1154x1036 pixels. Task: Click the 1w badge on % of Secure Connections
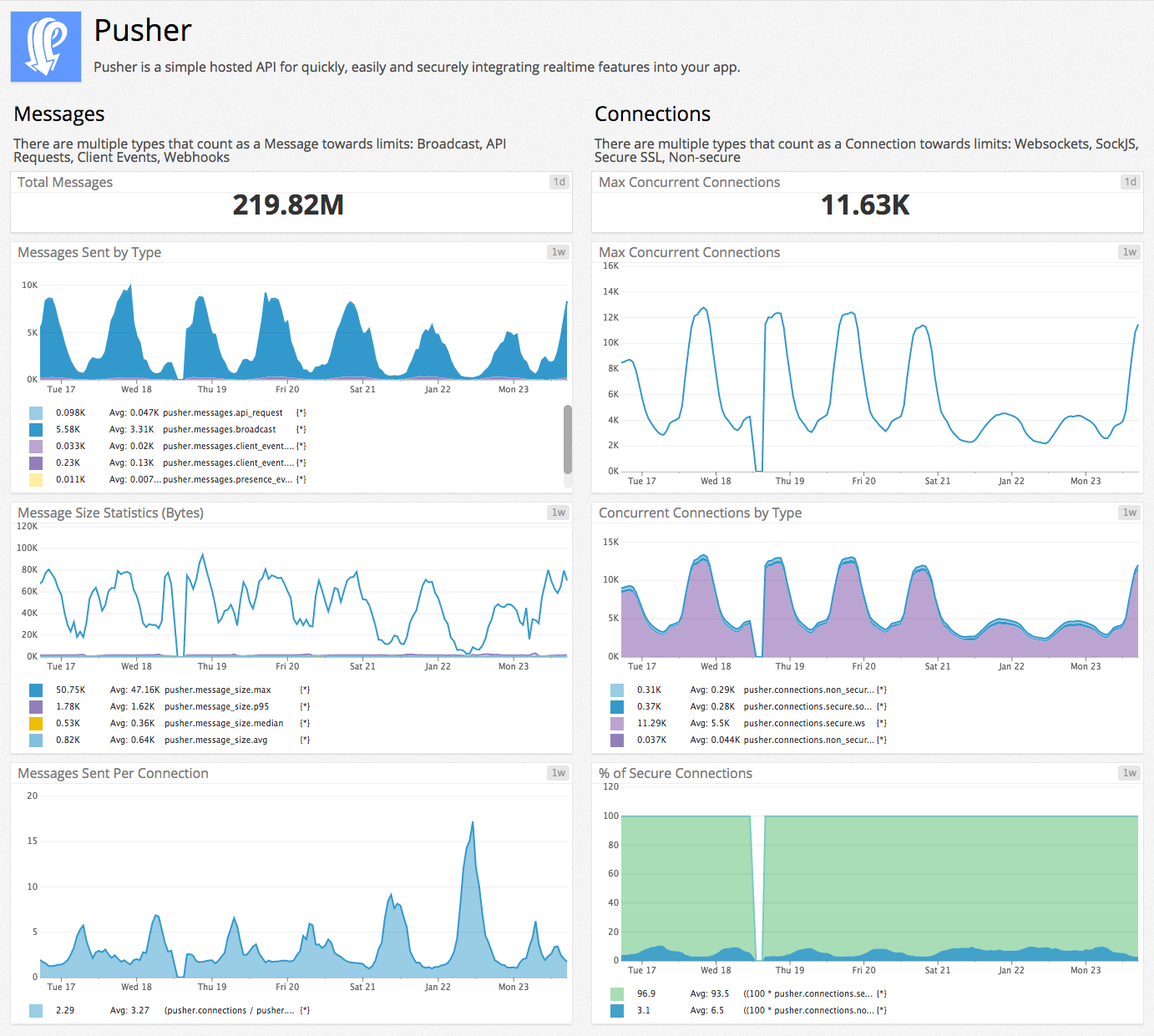[1130, 773]
